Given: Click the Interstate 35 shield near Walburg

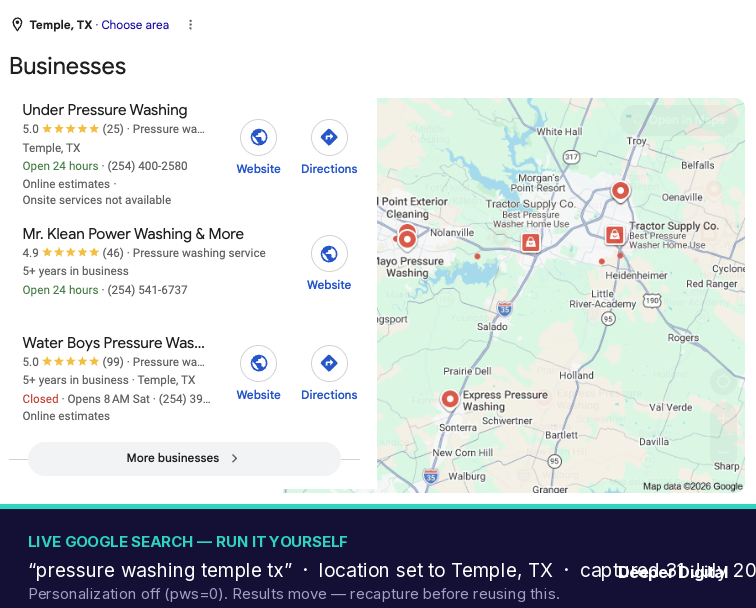Looking at the screenshot, I should point(431,476).
